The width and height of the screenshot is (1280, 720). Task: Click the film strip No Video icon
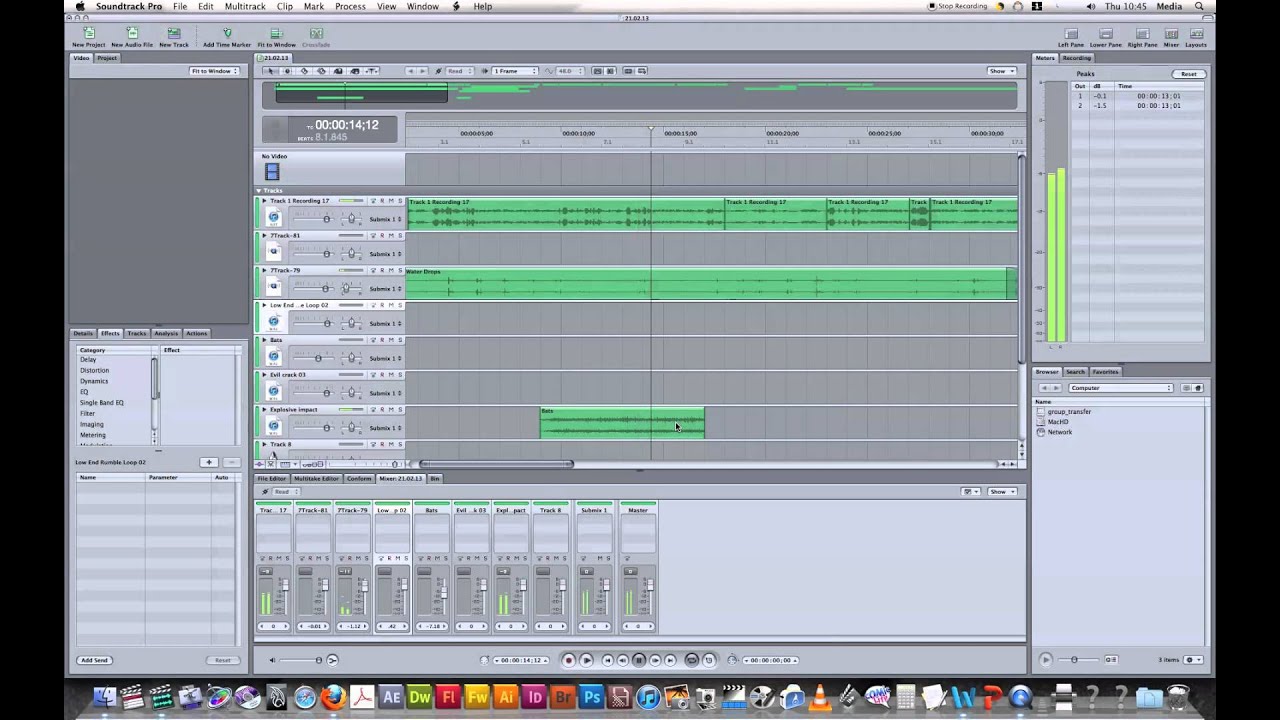tap(272, 171)
